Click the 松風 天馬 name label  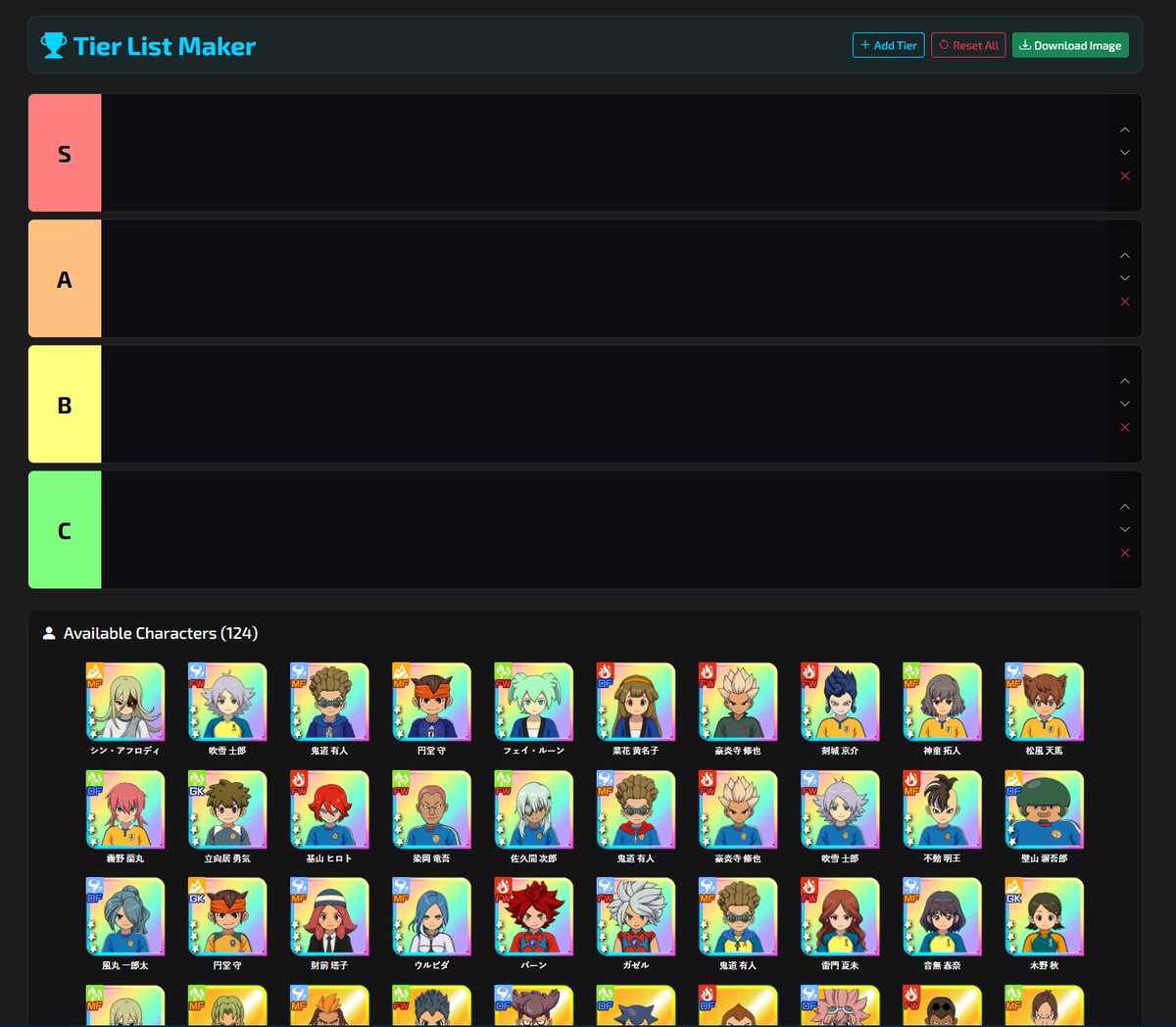pyautogui.click(x=1044, y=751)
